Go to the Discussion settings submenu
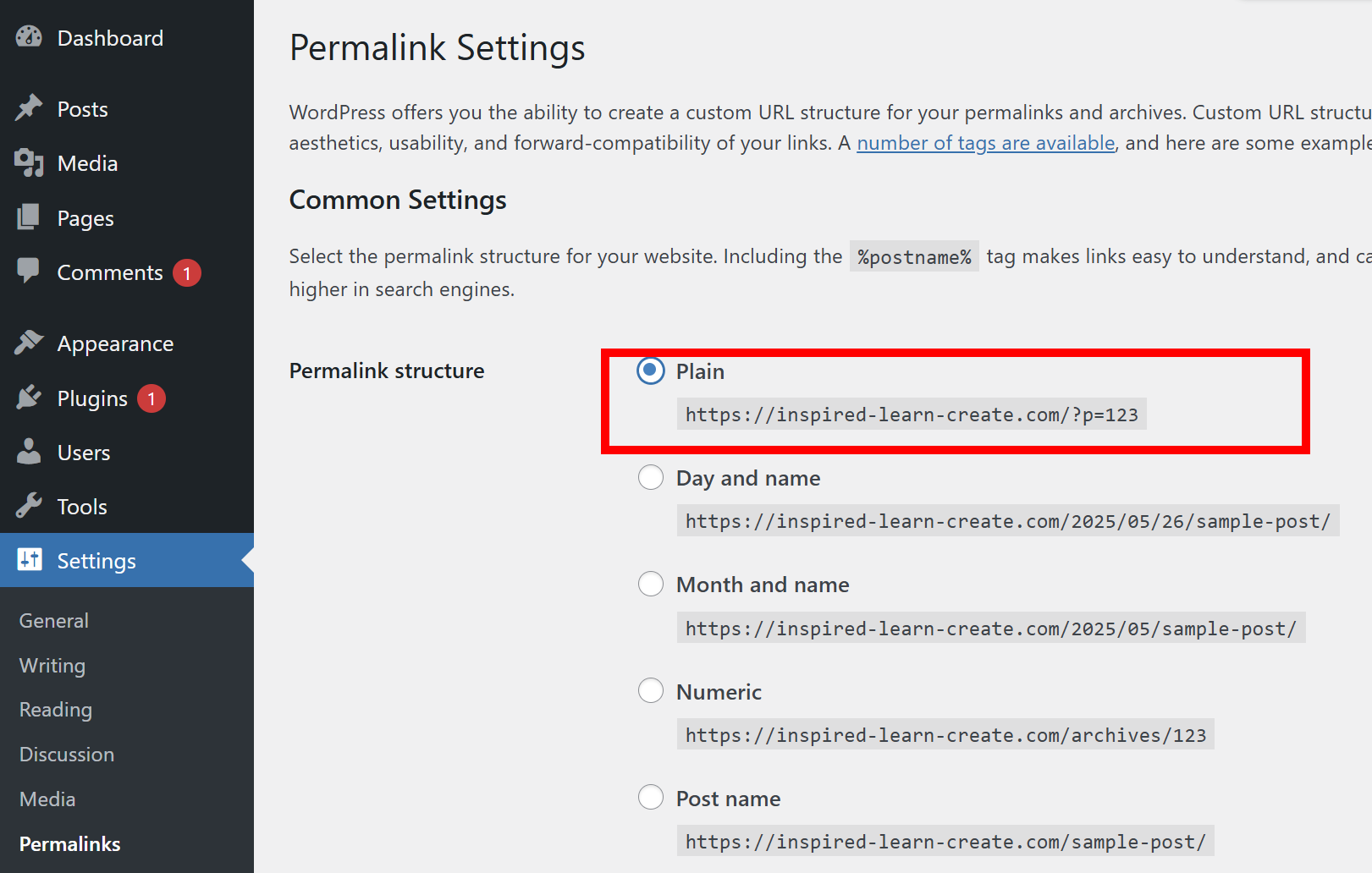This screenshot has height=873, width=1372. (67, 755)
